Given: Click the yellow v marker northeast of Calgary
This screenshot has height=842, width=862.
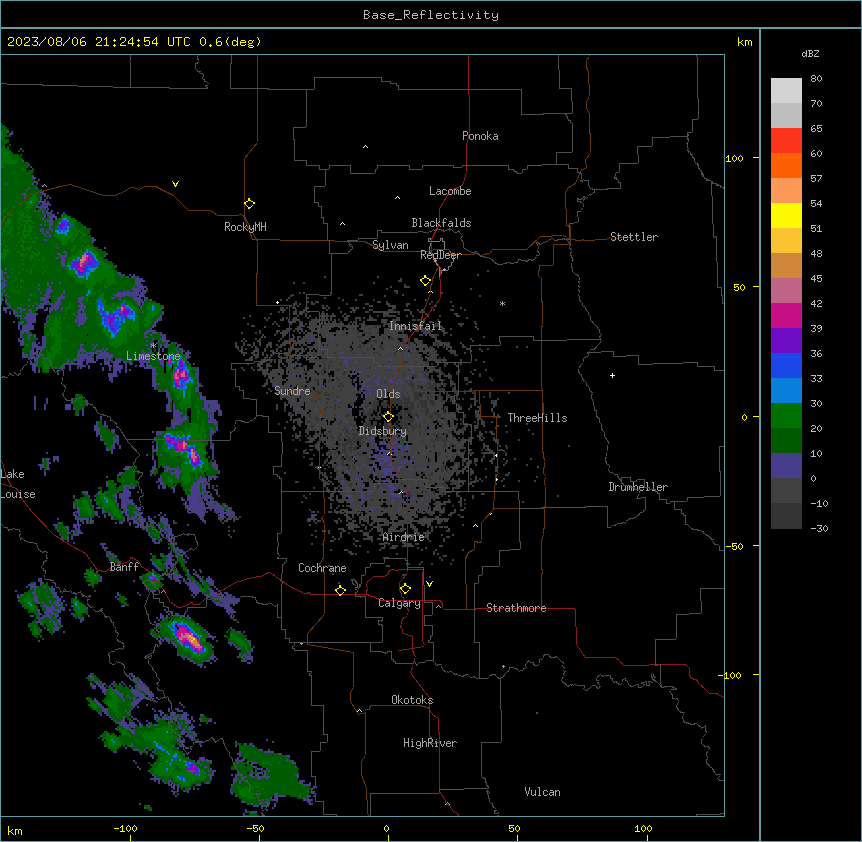Looking at the screenshot, I should point(429,584).
